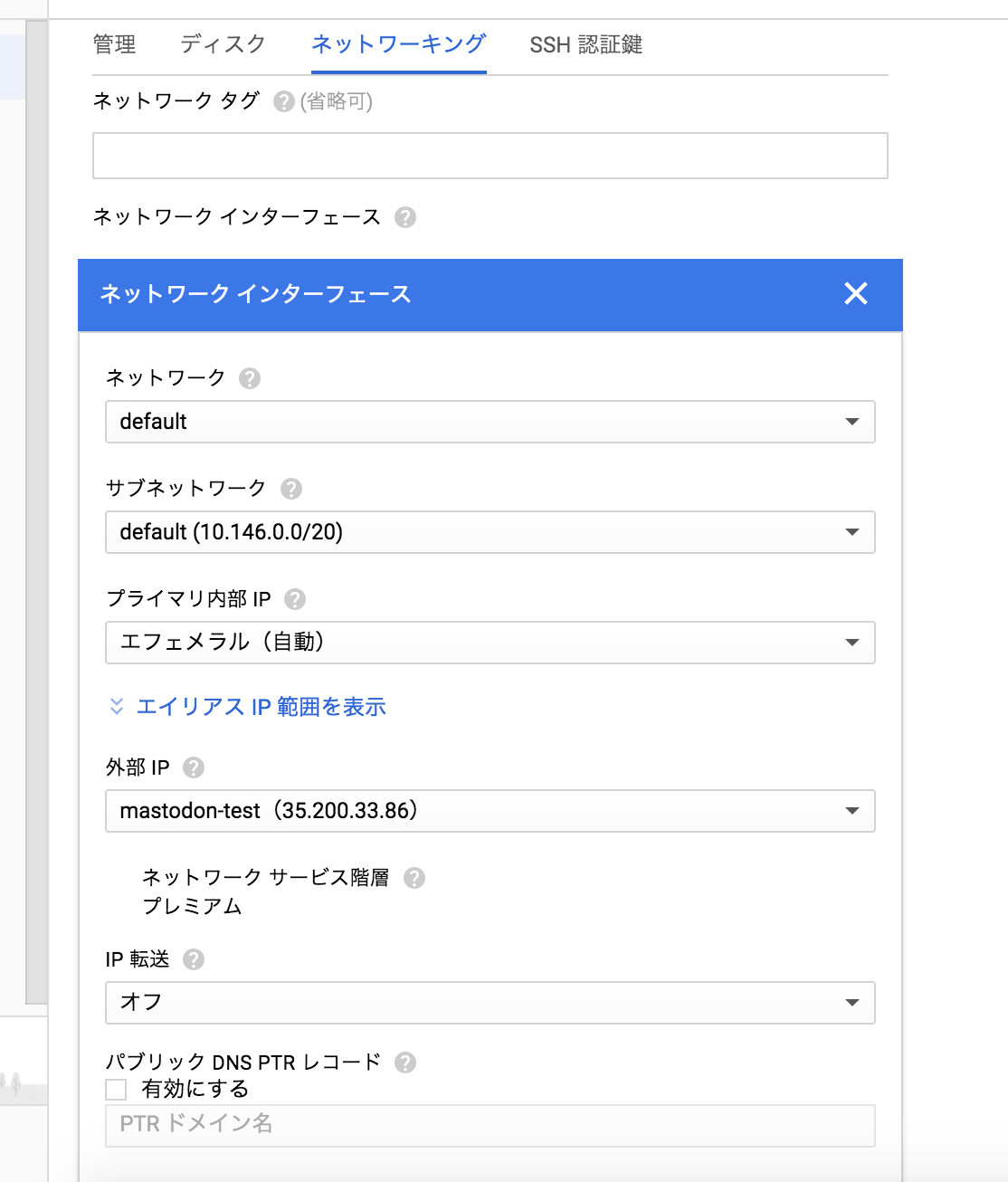The image size is (1008, 1182).
Task: Click help icon next to プライマリ内部 IP
Action: [295, 599]
